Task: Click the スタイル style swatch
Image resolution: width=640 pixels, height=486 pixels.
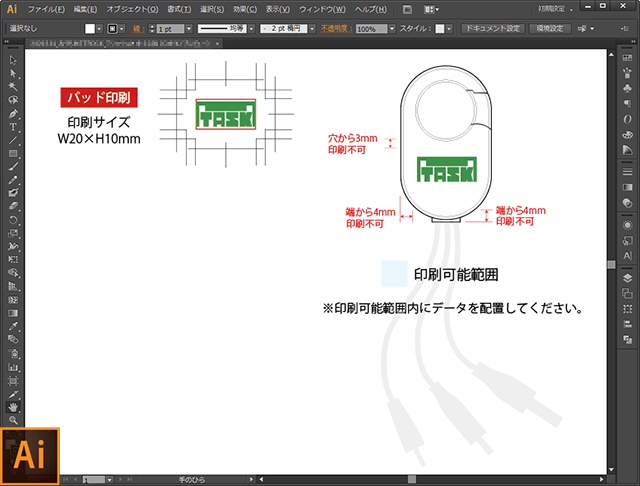Action: (x=440, y=29)
